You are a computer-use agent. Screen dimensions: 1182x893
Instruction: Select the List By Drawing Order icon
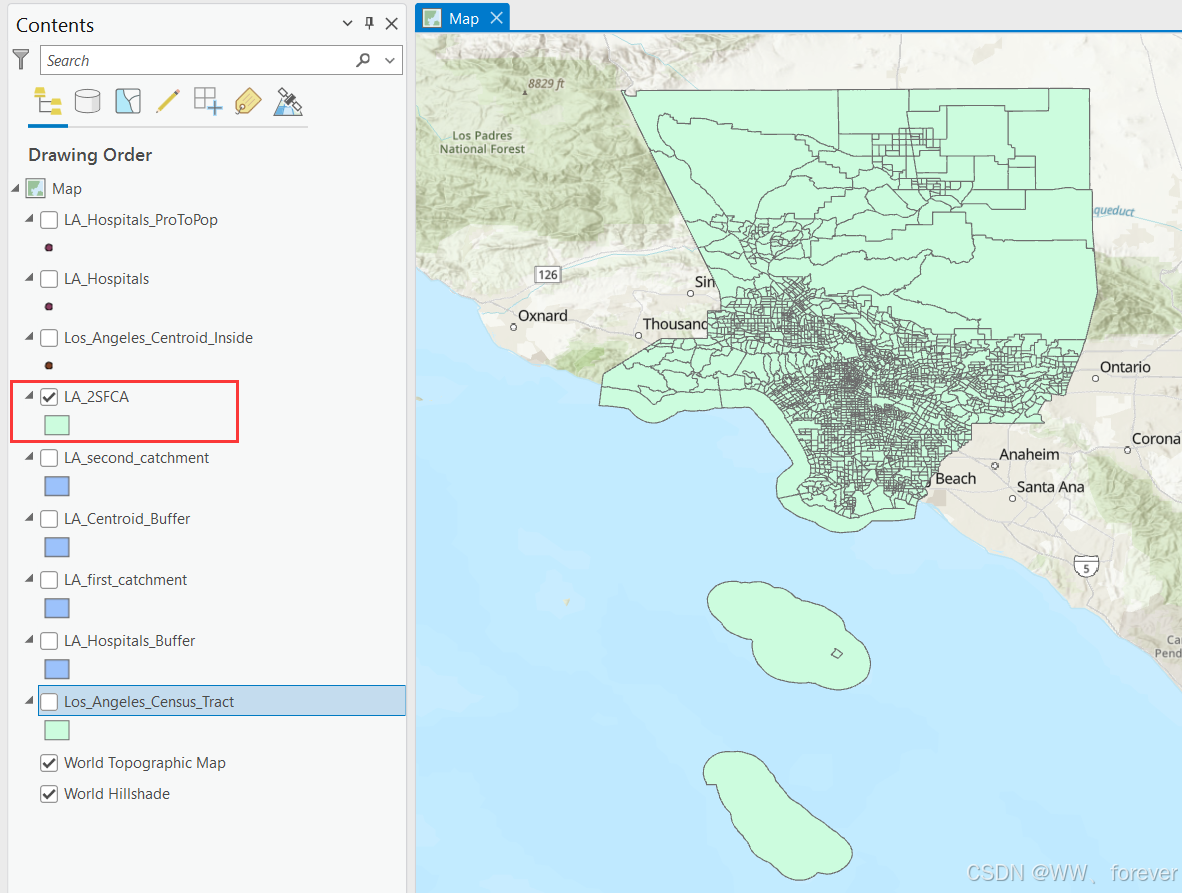pos(47,100)
